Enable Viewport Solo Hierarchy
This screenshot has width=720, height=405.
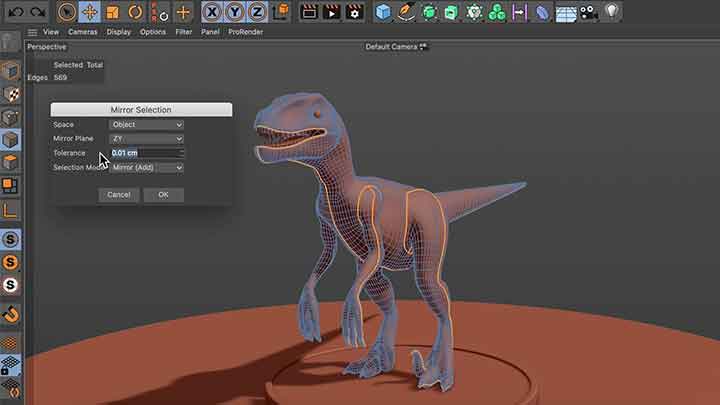[x=10, y=285]
